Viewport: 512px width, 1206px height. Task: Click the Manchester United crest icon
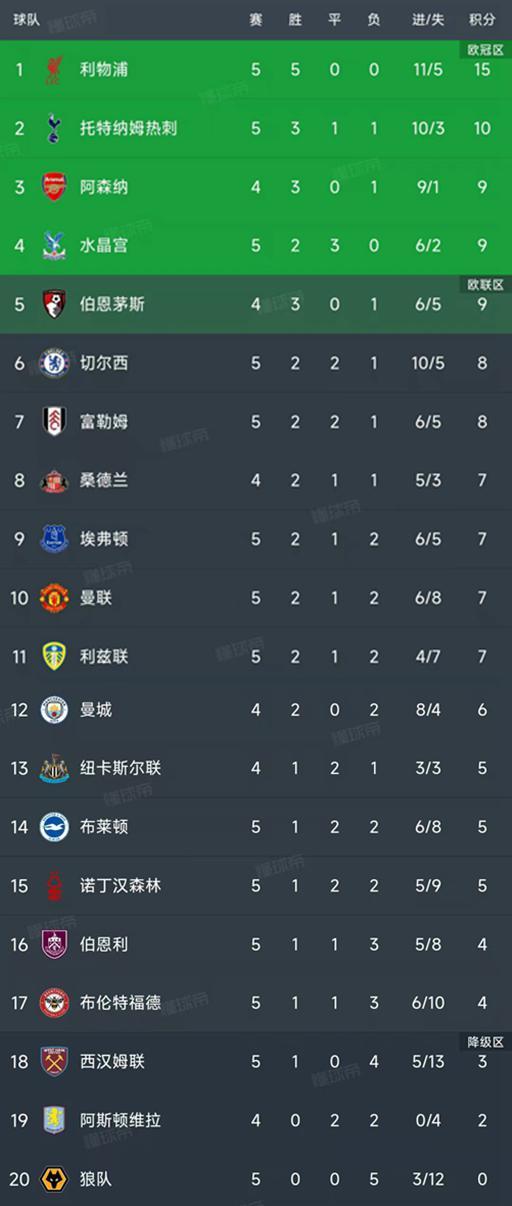(53, 598)
